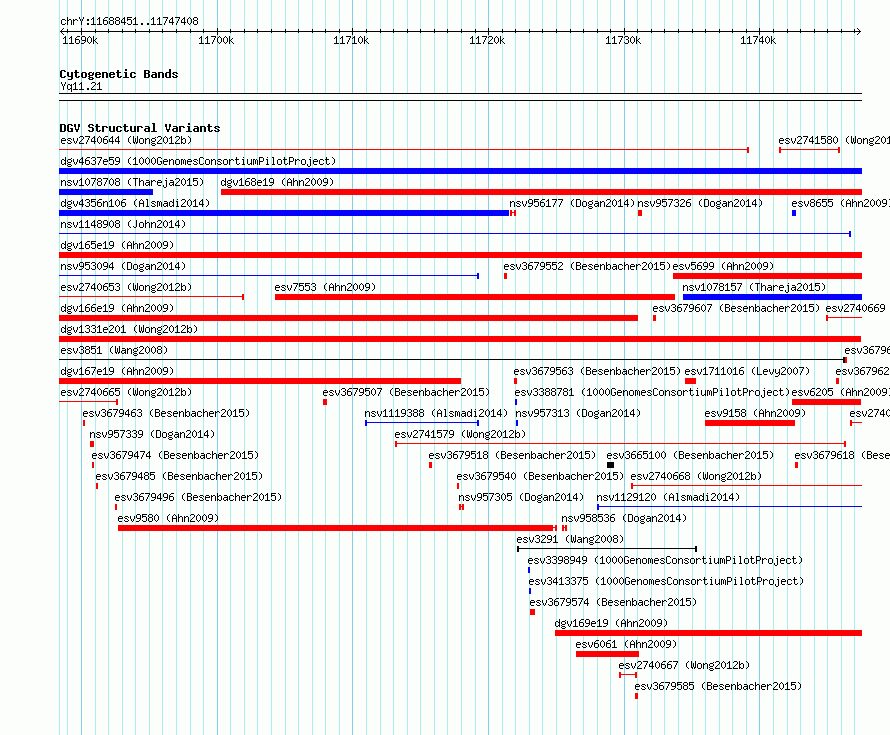Select esv3413375 1000GenomesConsortiumPilotProject label
890x735 pixels.
coord(666,581)
